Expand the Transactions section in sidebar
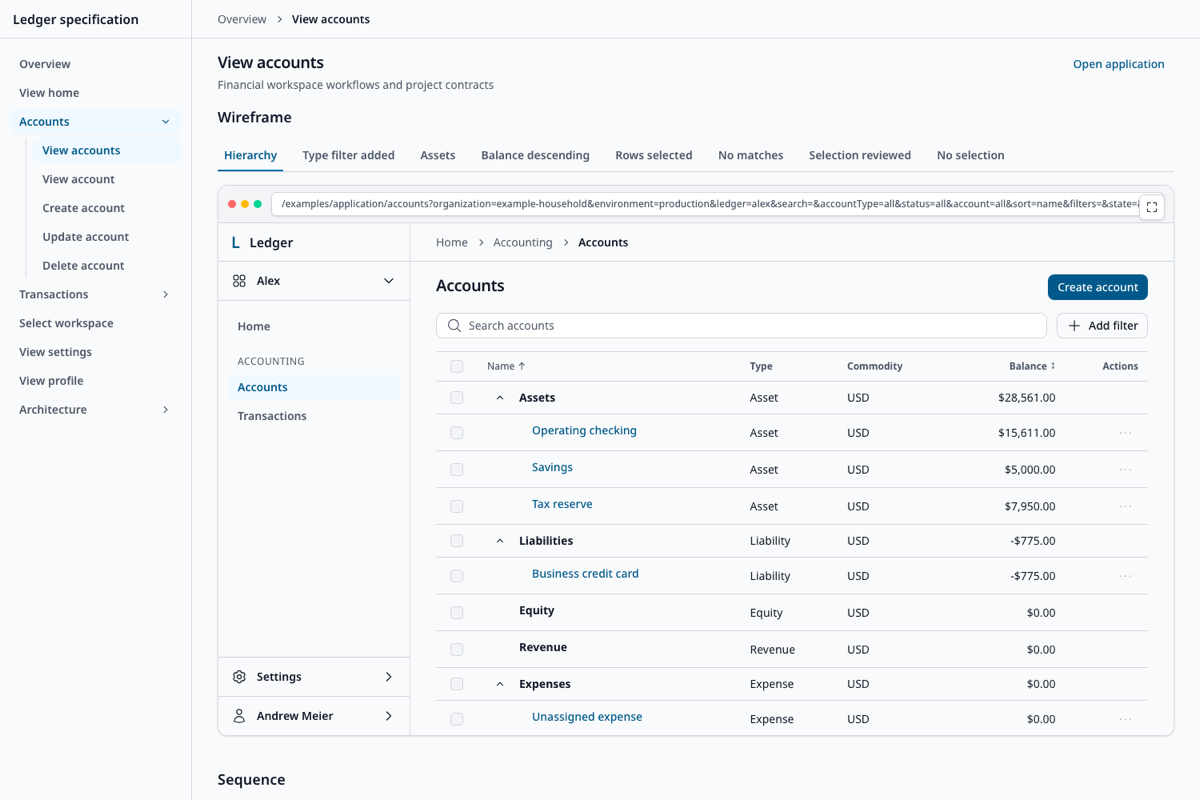 (166, 295)
